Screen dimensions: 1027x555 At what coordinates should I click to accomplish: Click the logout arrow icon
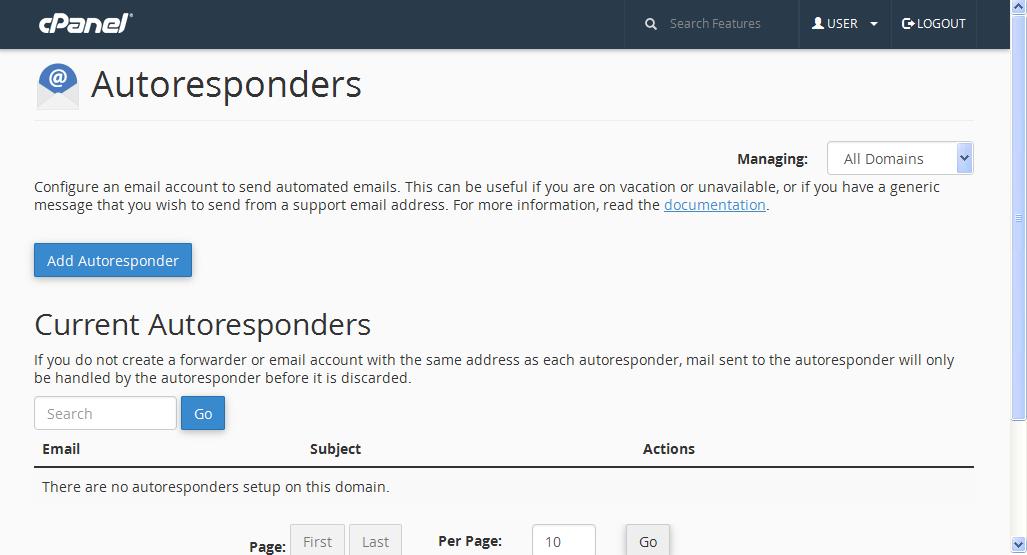(x=908, y=24)
